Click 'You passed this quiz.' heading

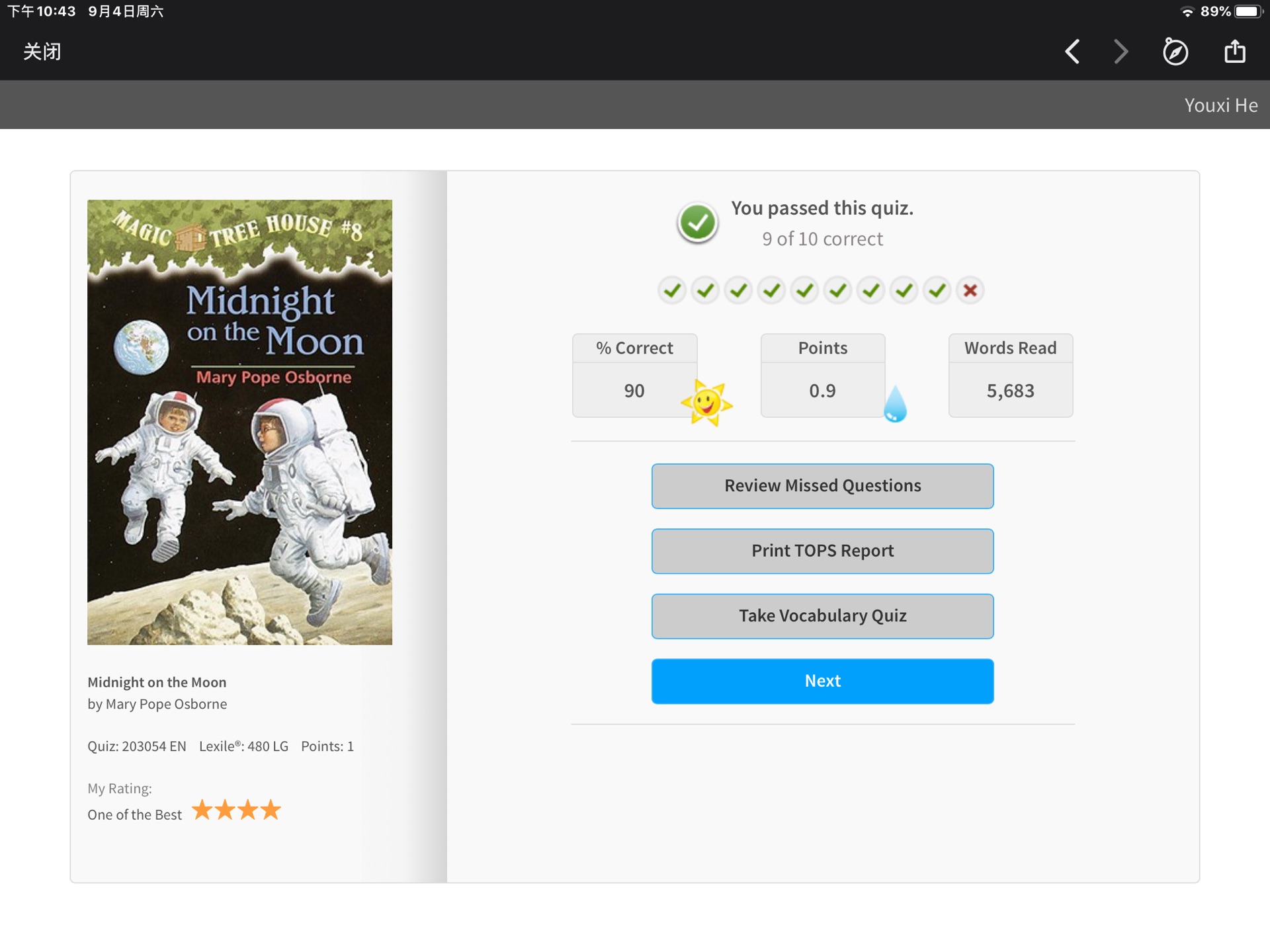click(x=822, y=208)
